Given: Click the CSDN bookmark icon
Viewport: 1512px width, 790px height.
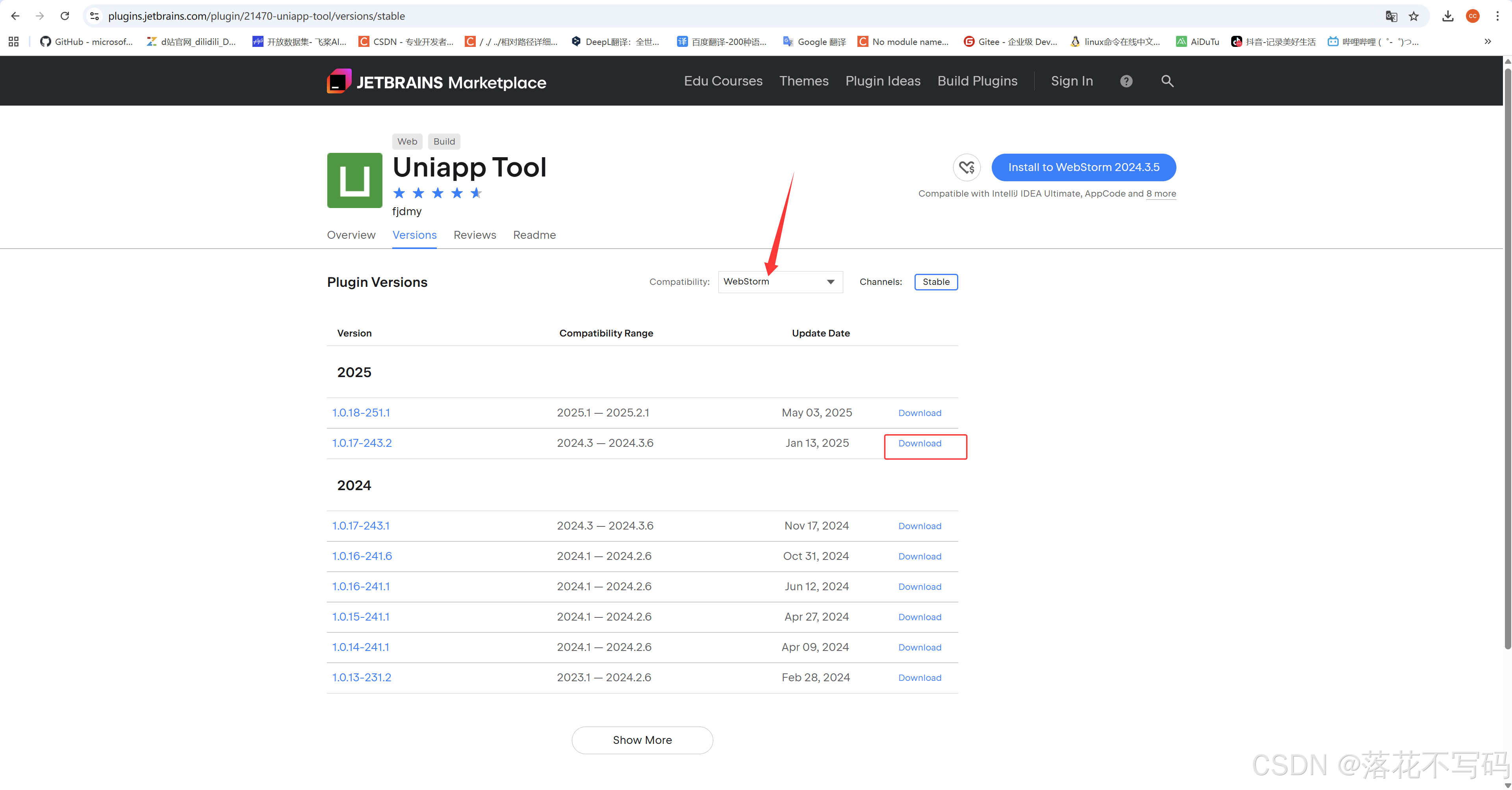Looking at the screenshot, I should [x=363, y=41].
